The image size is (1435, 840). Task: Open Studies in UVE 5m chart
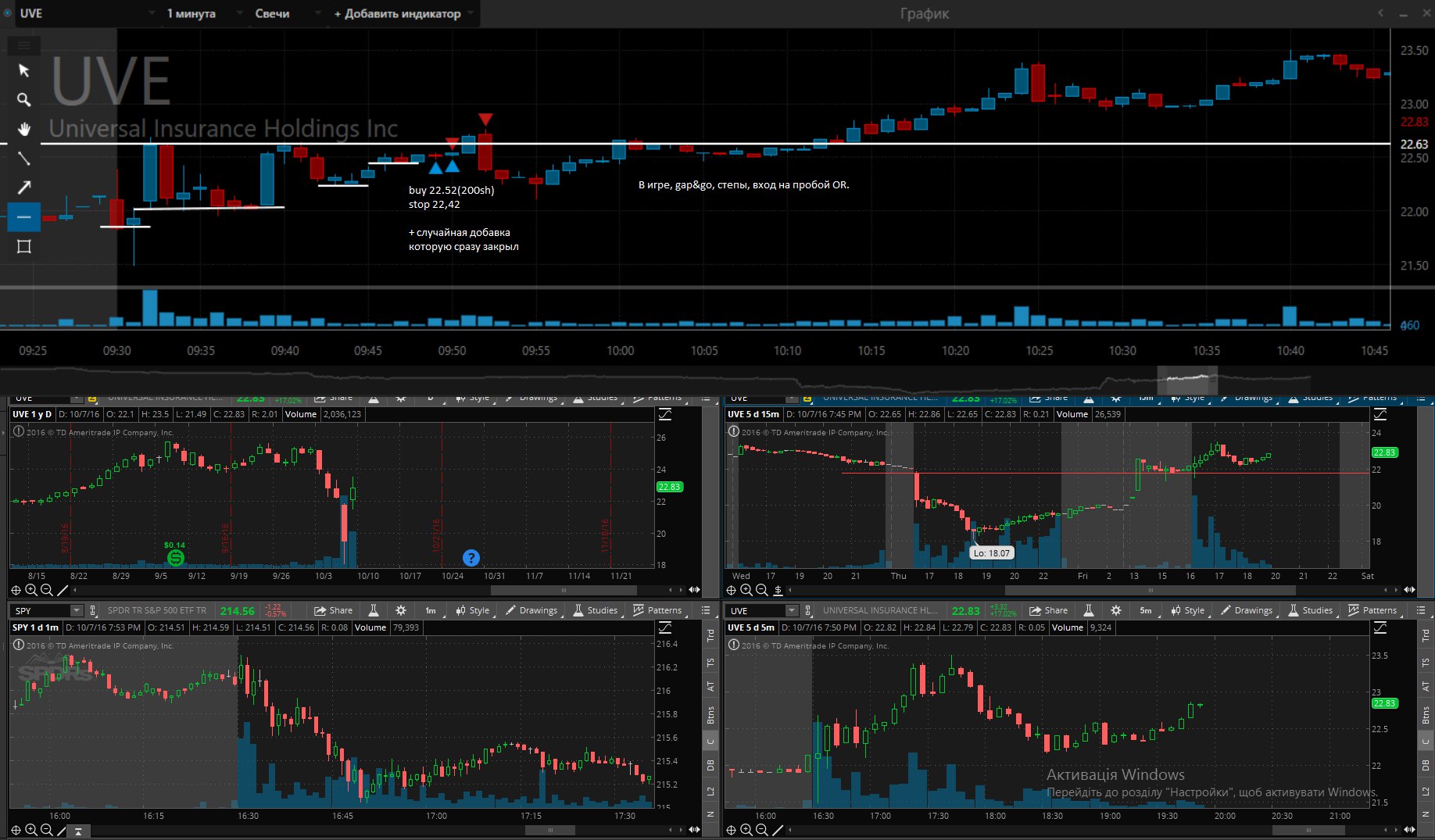click(x=1310, y=610)
